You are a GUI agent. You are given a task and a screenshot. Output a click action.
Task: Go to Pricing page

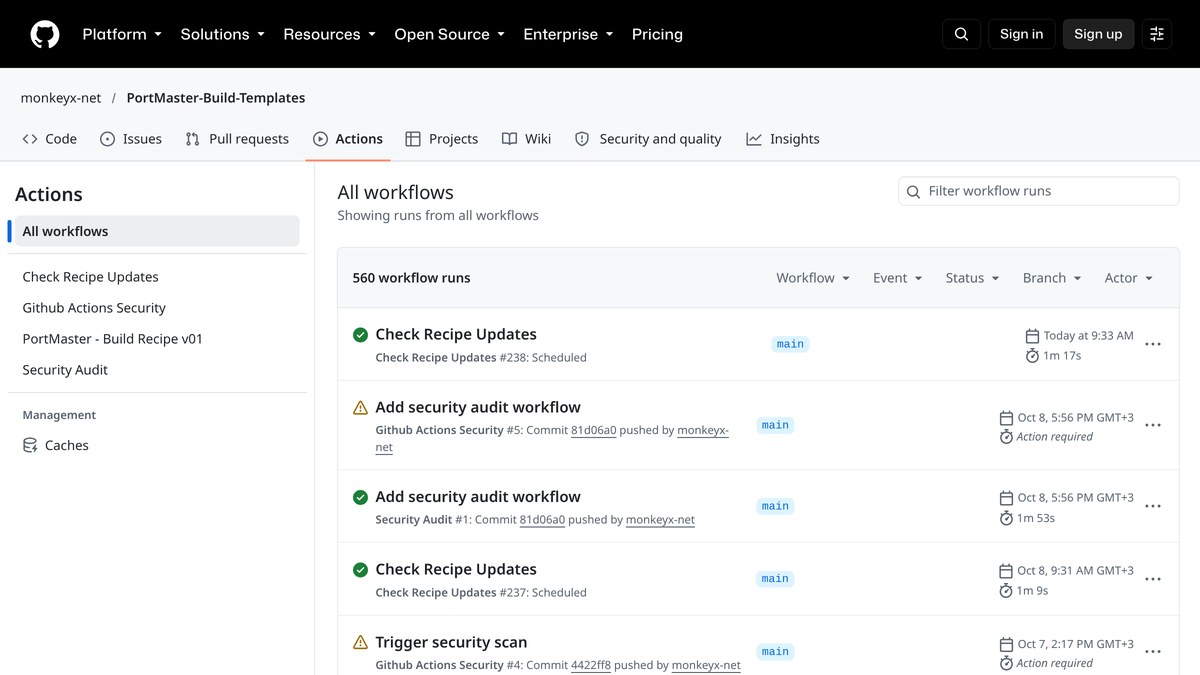point(657,34)
